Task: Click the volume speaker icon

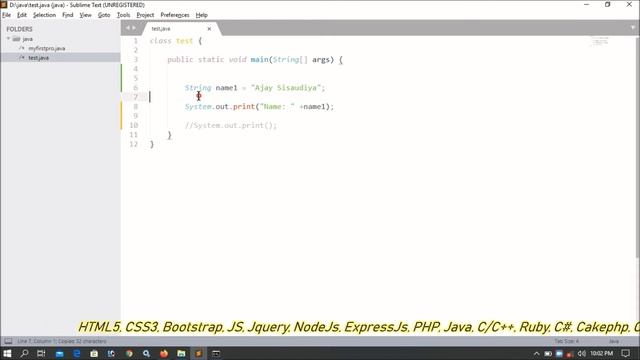Action: (582, 353)
